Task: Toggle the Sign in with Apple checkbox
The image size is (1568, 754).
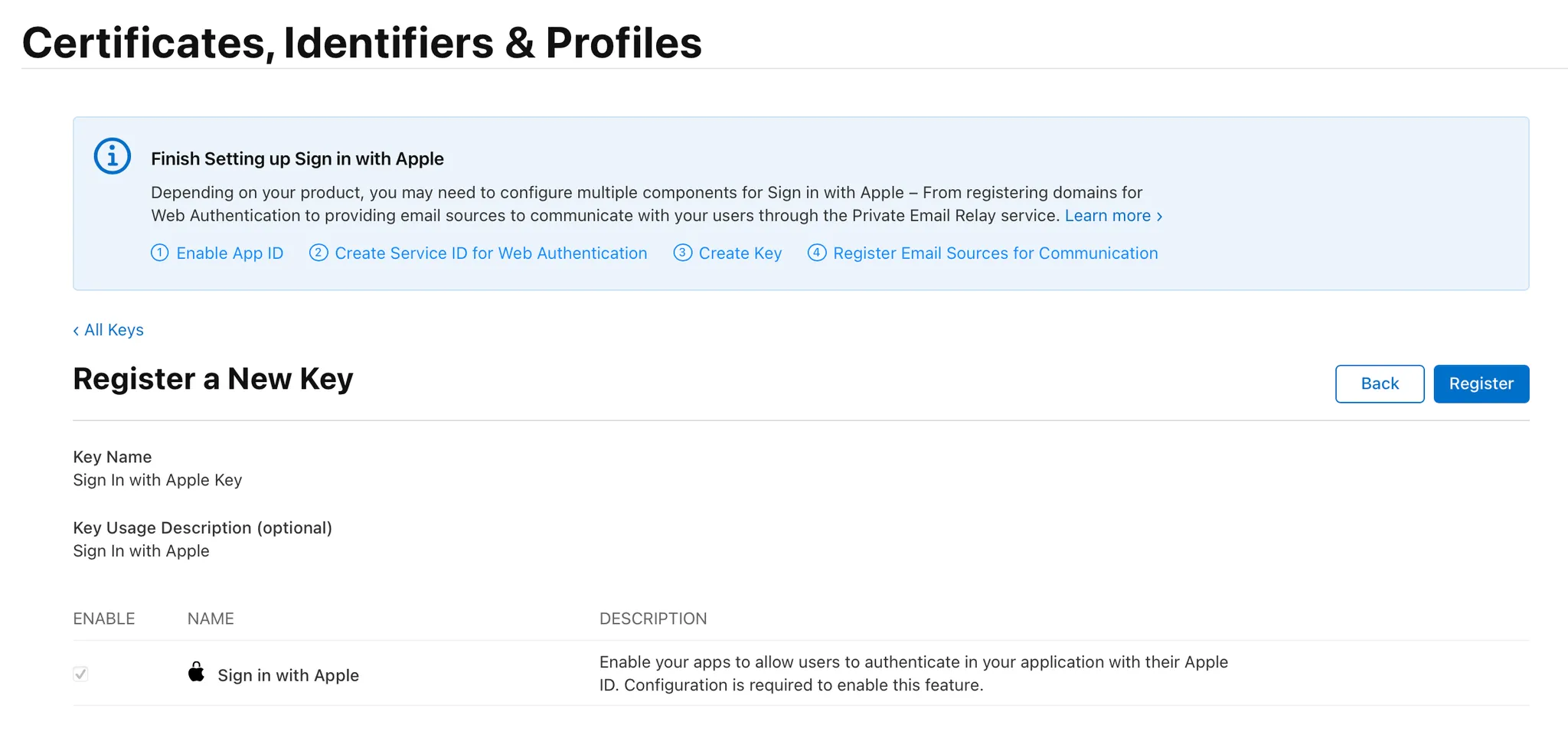Action: (80, 674)
